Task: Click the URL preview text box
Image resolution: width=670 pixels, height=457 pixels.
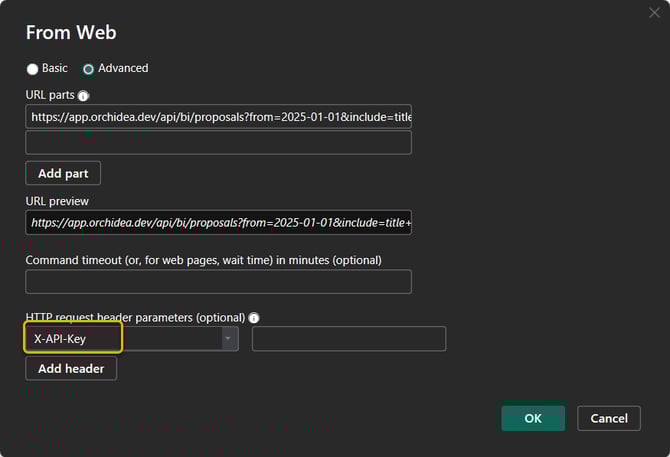Action: 218,223
